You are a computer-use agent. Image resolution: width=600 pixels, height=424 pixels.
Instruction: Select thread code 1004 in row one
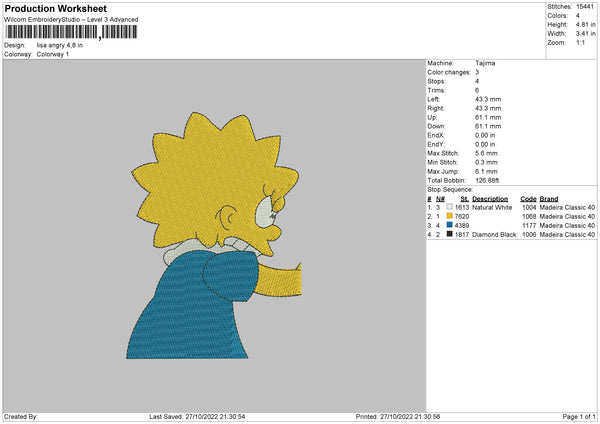tap(529, 207)
